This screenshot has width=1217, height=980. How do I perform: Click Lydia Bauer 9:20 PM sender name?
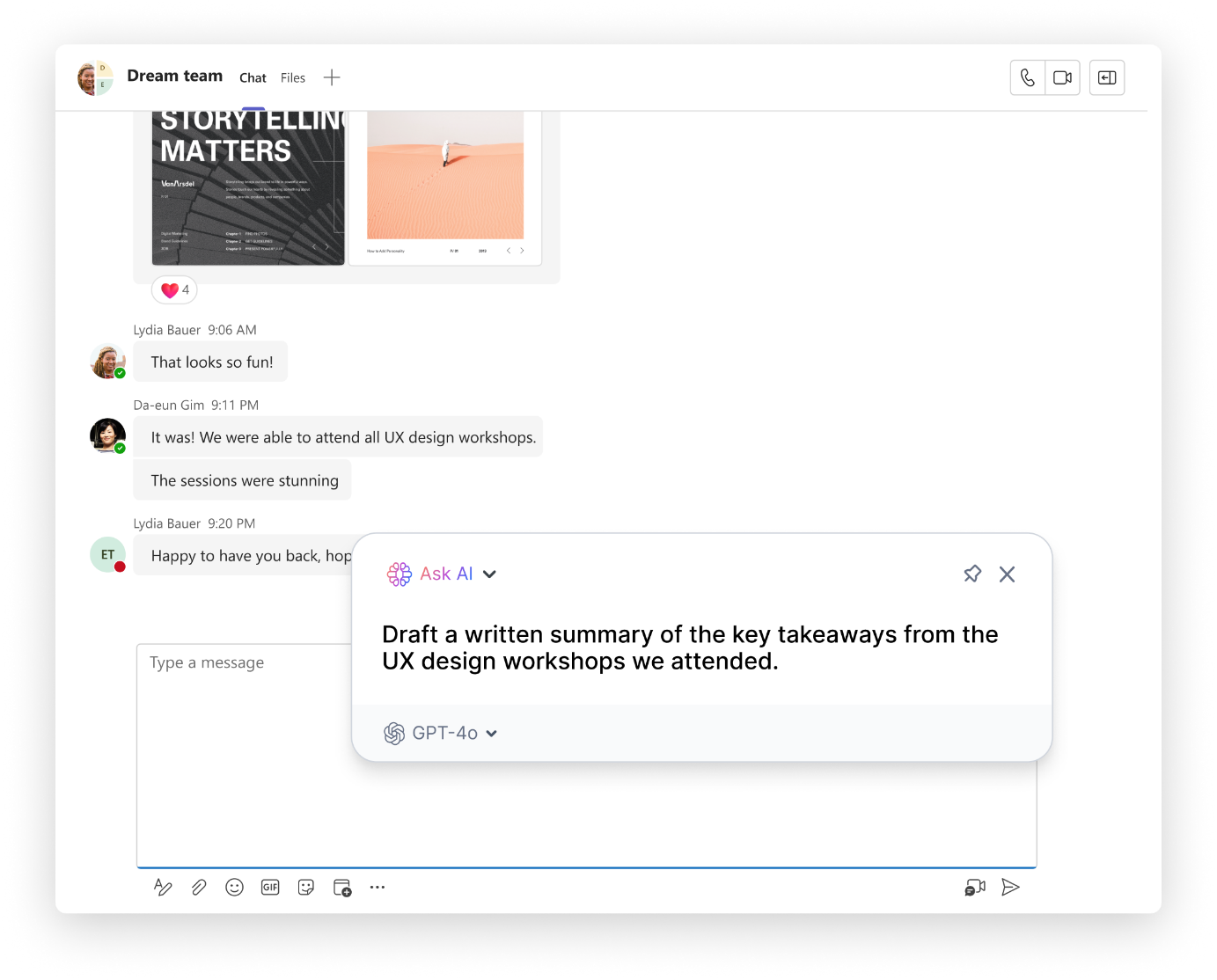[x=167, y=523]
